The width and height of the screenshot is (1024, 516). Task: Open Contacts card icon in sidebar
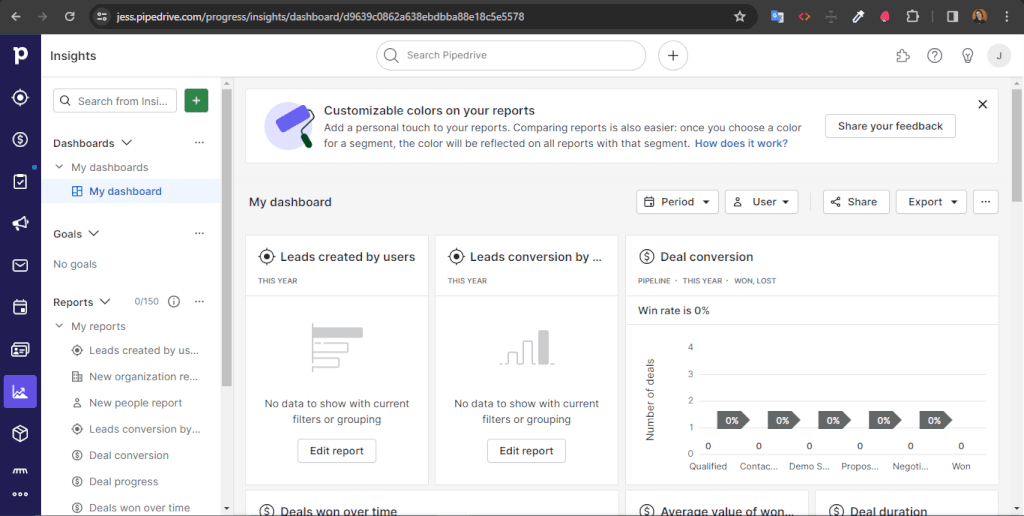coord(20,350)
